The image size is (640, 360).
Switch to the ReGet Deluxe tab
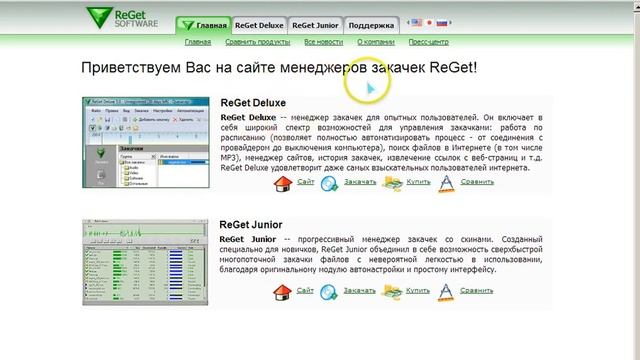(259, 25)
